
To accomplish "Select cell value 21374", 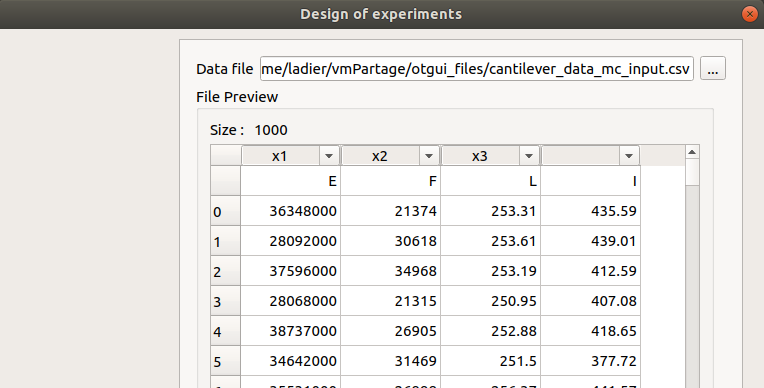I will [391, 211].
